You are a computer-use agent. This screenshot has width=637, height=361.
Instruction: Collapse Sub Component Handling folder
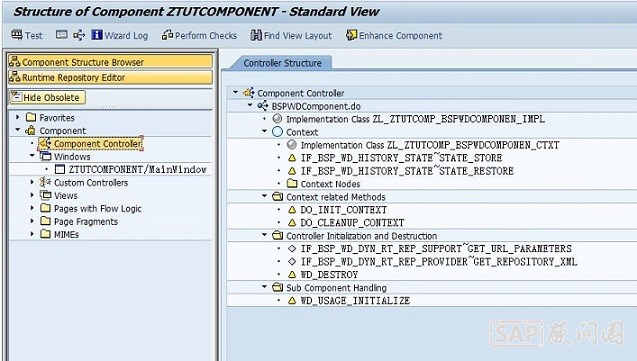coord(264,287)
